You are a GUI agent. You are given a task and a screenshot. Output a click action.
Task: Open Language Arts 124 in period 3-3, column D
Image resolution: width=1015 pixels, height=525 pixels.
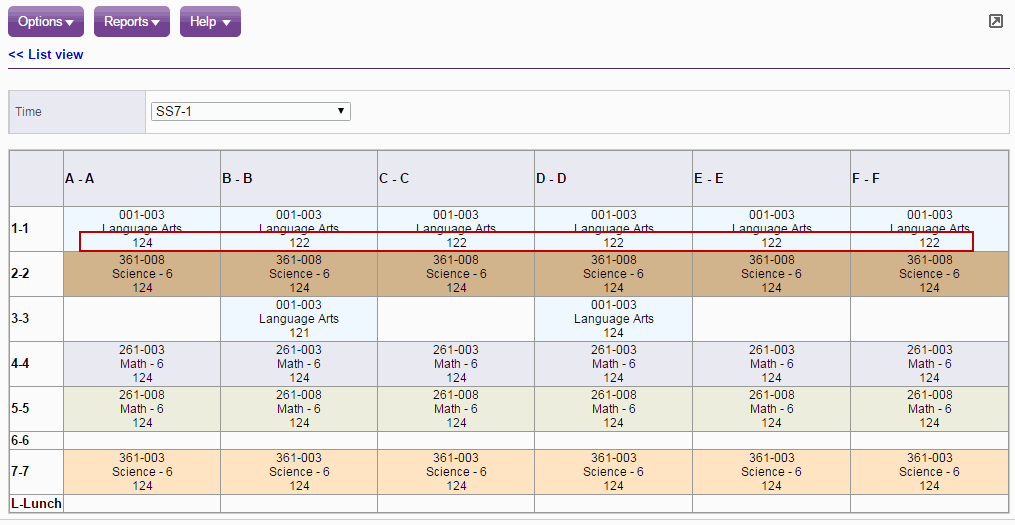click(x=614, y=319)
